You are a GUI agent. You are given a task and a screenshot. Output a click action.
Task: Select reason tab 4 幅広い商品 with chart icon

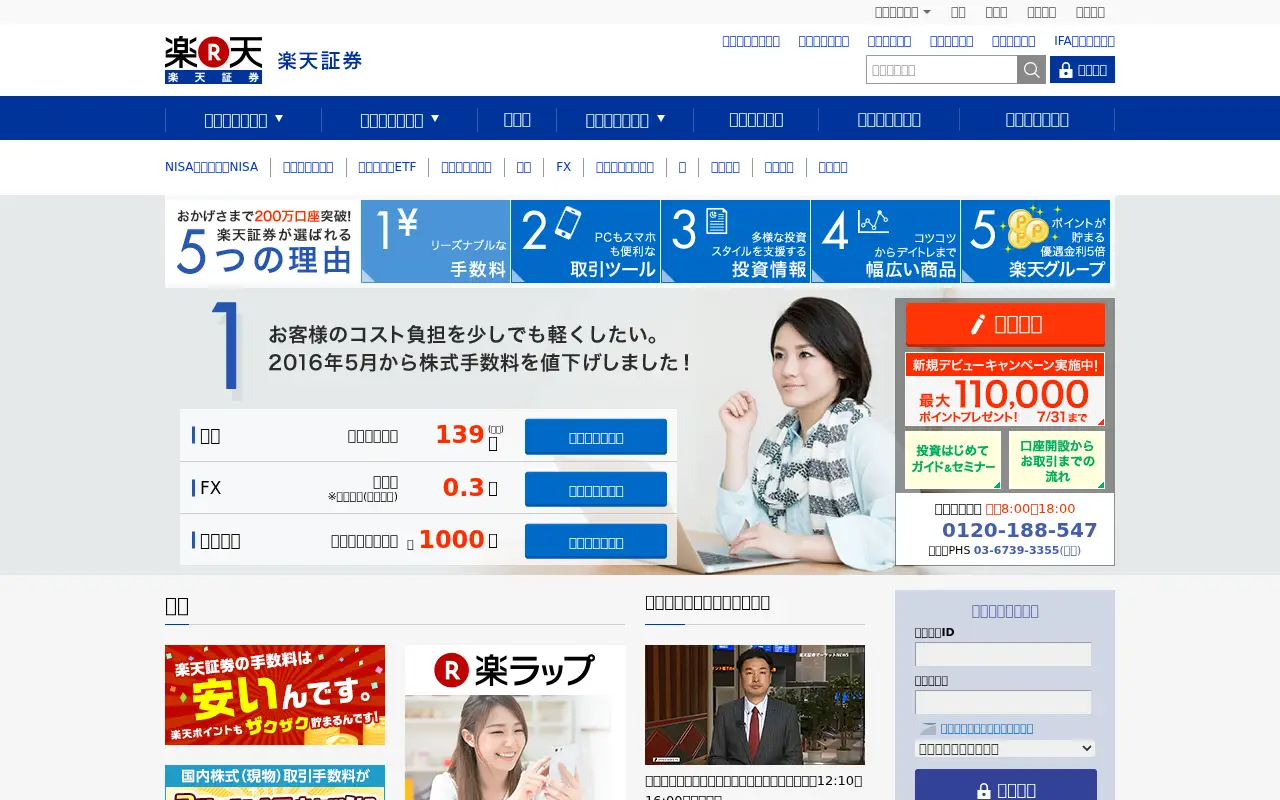tap(885, 241)
